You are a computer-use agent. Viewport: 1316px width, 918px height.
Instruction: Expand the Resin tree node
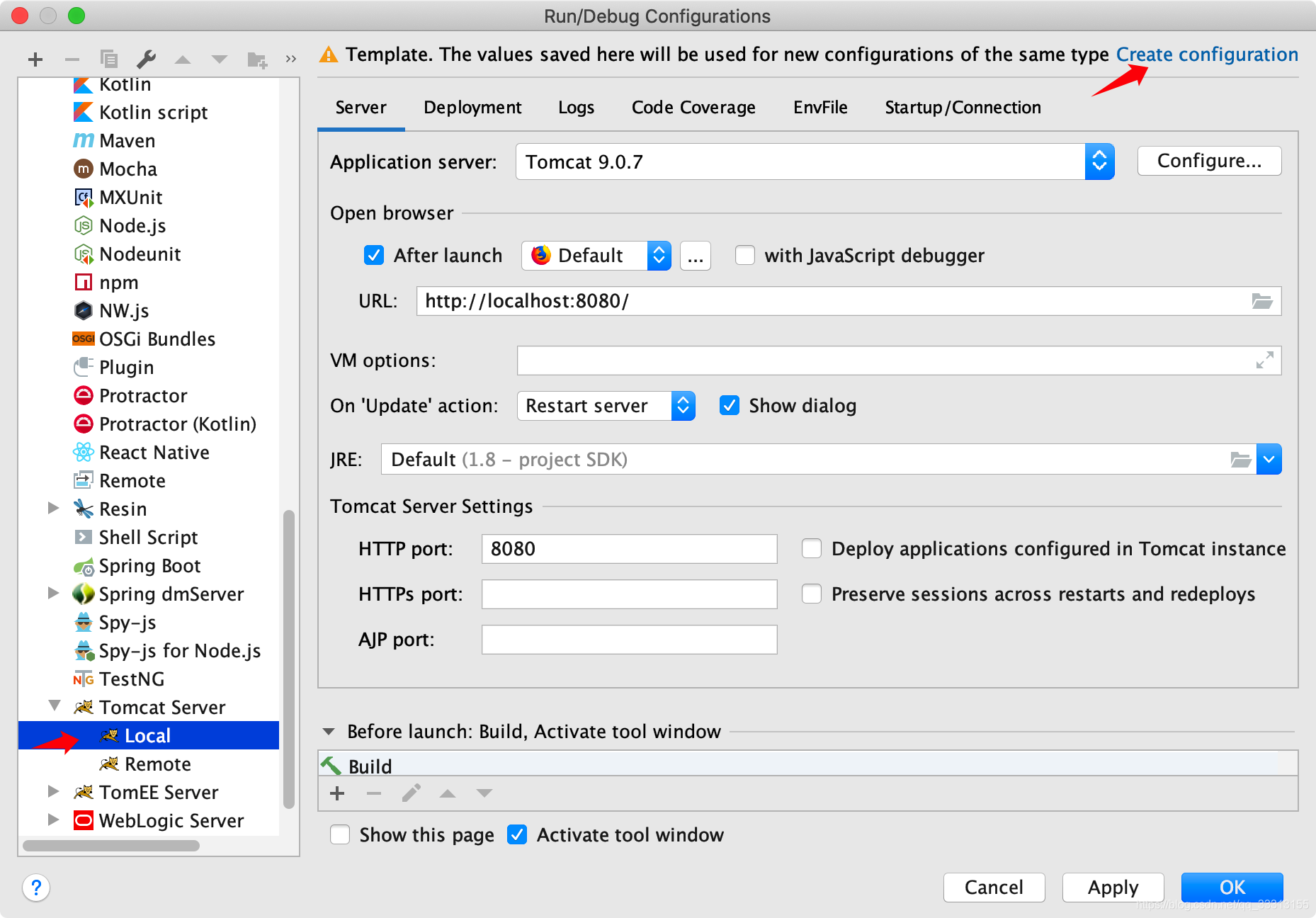tap(53, 508)
